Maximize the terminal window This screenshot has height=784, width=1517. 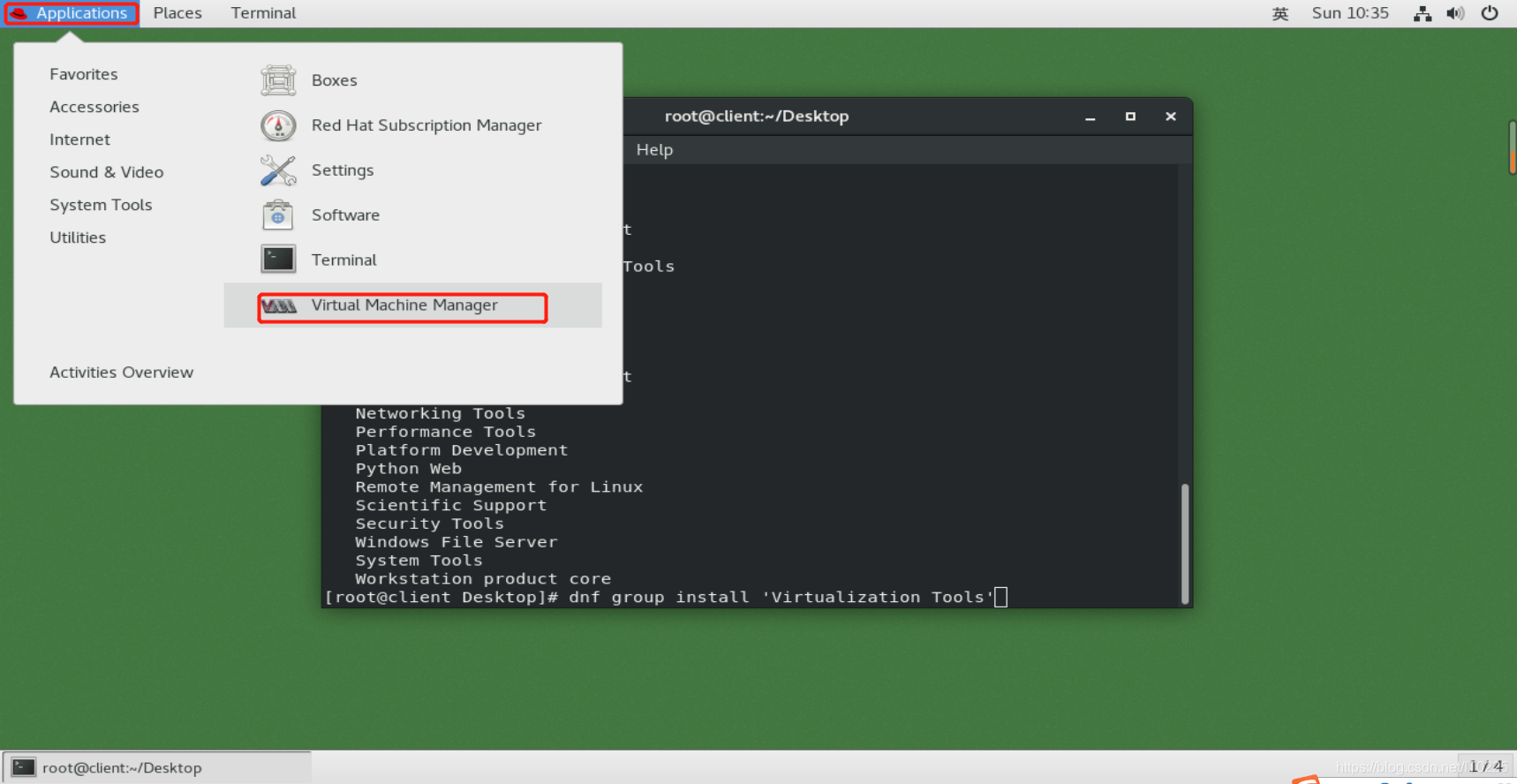coord(1130,117)
